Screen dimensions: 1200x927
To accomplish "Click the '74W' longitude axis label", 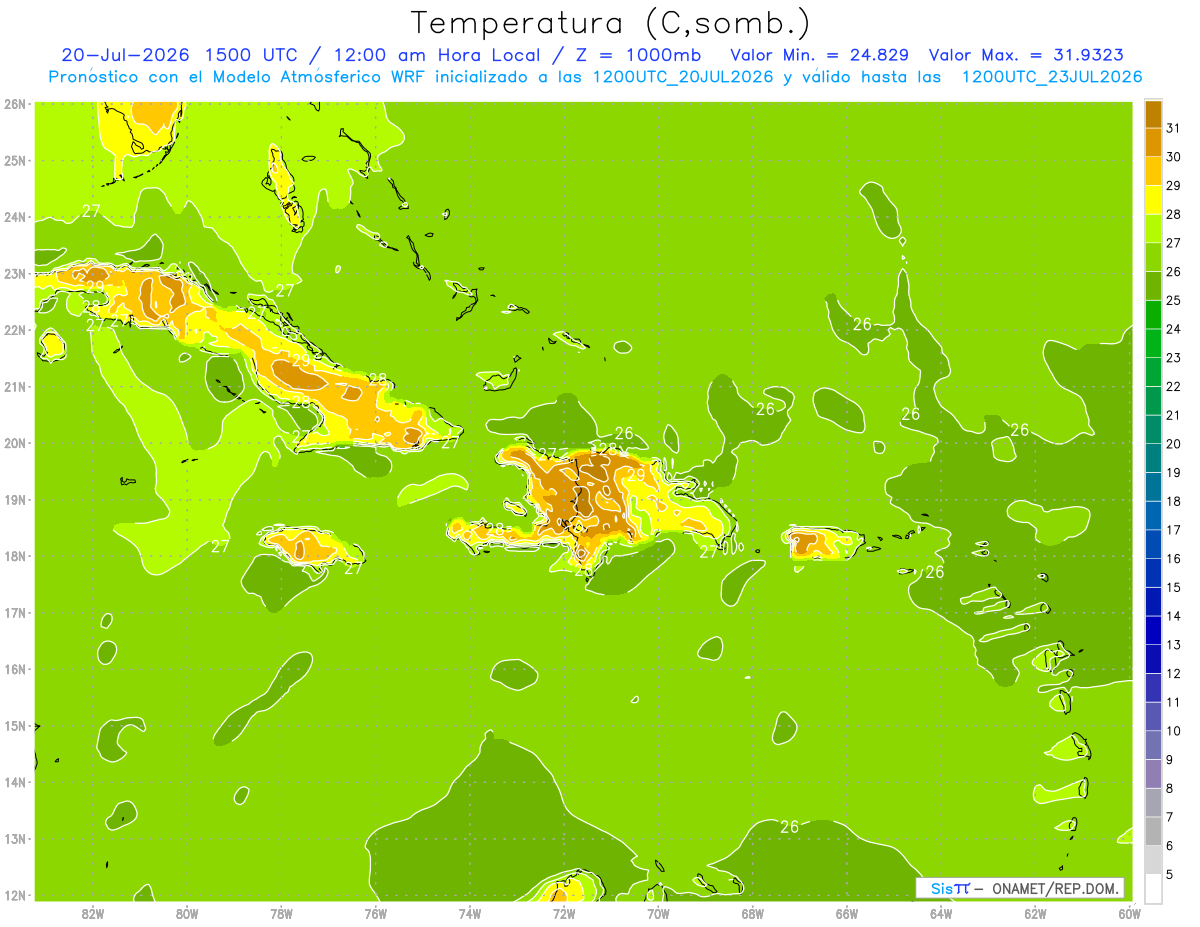I will coord(470,913).
